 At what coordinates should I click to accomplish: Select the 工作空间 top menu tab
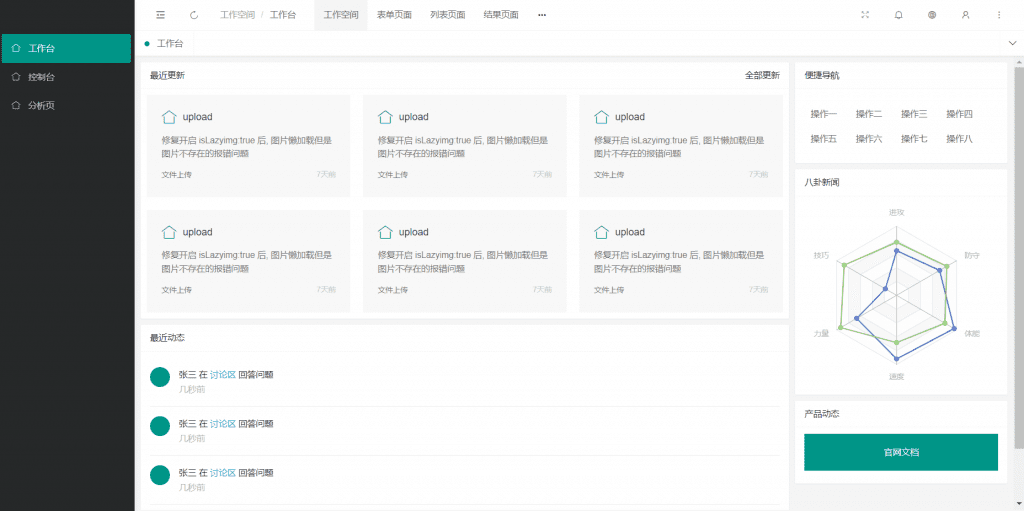point(341,15)
